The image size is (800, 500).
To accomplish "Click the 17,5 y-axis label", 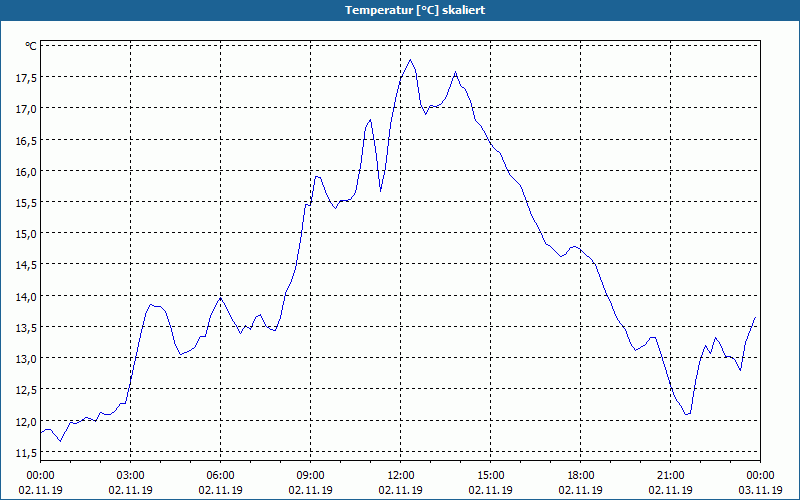I will click(x=26, y=77).
